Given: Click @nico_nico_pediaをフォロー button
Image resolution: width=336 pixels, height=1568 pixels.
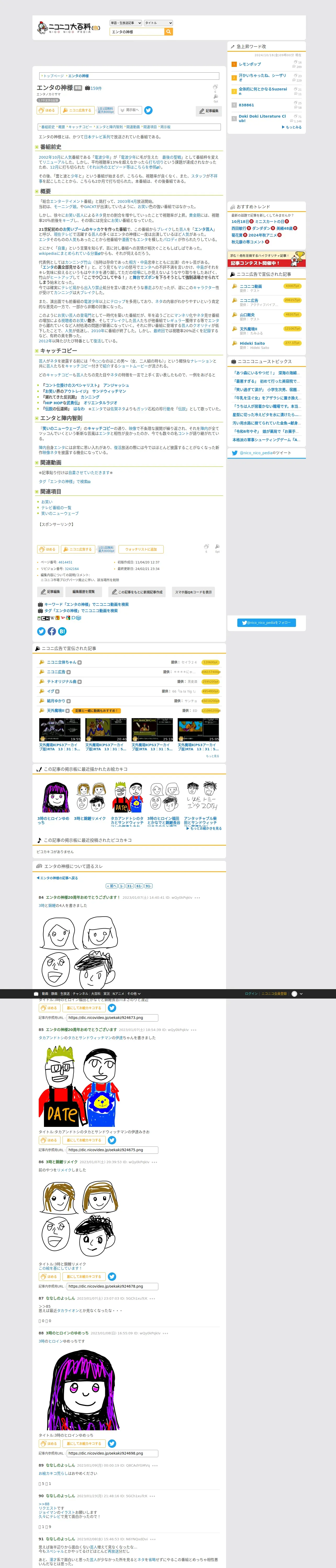Looking at the screenshot, I should pyautogui.click(x=266, y=623).
